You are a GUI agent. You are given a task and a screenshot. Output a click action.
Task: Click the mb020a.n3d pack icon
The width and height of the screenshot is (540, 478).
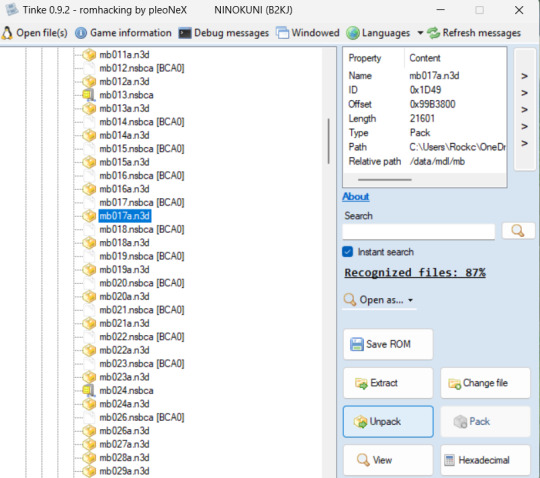point(89,297)
